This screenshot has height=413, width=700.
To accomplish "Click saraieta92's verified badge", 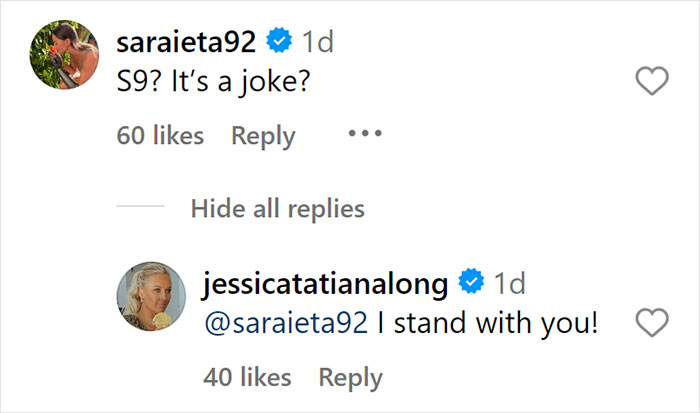I will (x=280, y=42).
